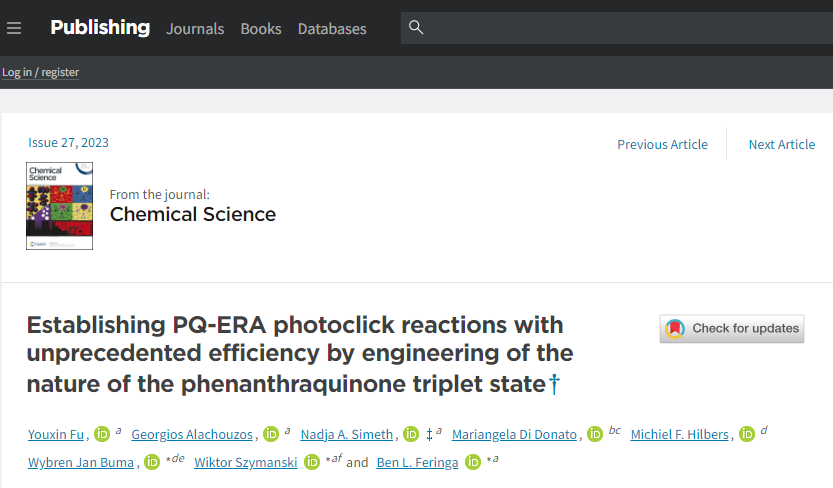The image size is (833, 488).
Task: Open the hamburger navigation menu
Action: pos(14,28)
